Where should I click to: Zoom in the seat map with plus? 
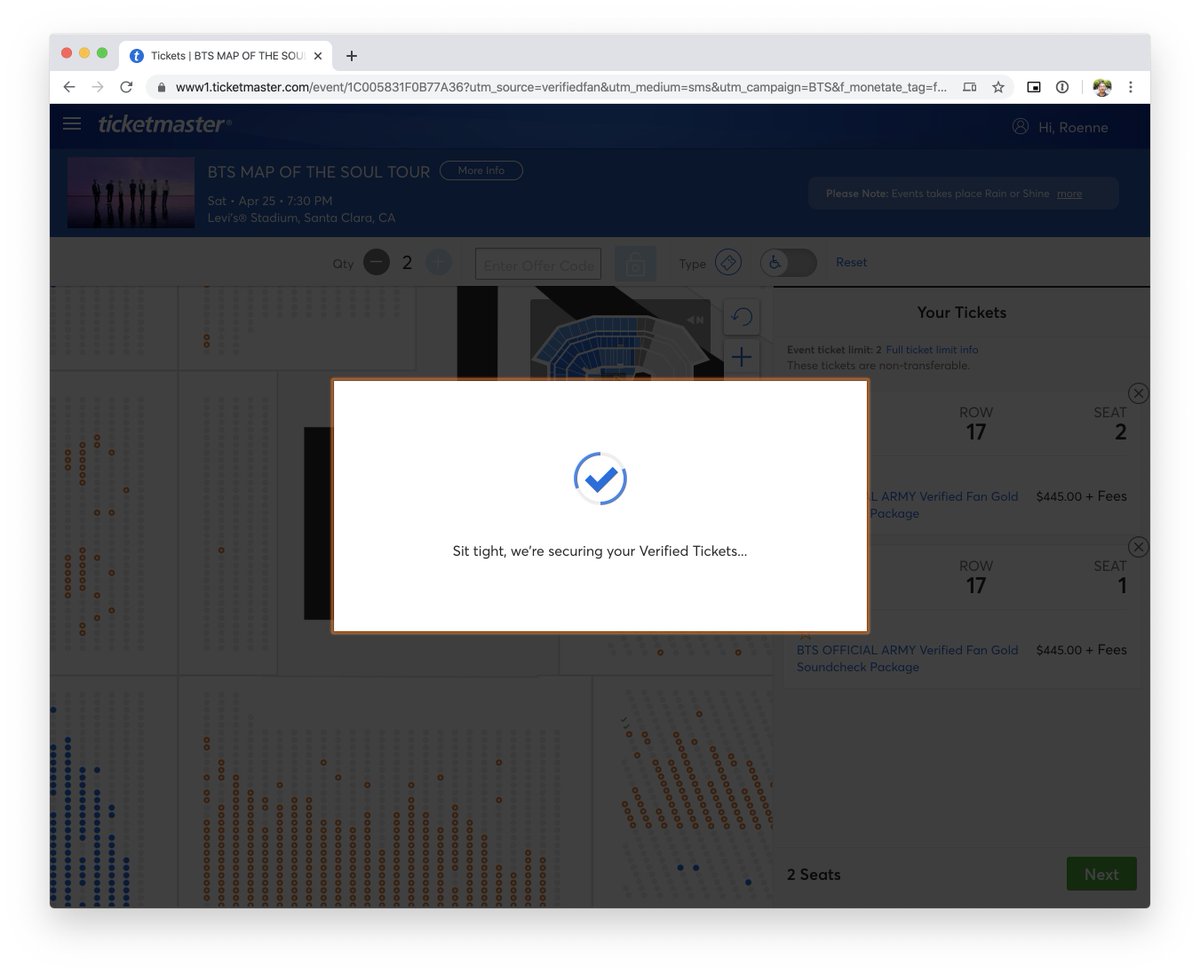click(742, 357)
